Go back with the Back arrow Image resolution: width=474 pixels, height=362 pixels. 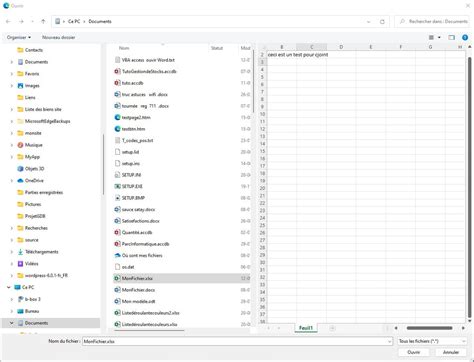coord(8,21)
